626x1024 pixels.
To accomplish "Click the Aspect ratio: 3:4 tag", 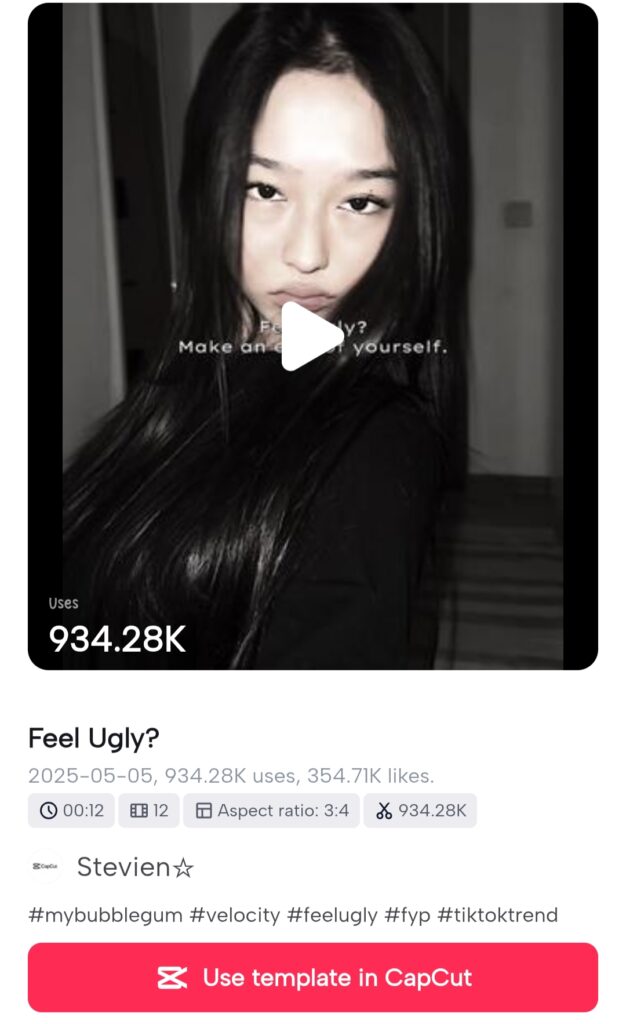I will 271,810.
